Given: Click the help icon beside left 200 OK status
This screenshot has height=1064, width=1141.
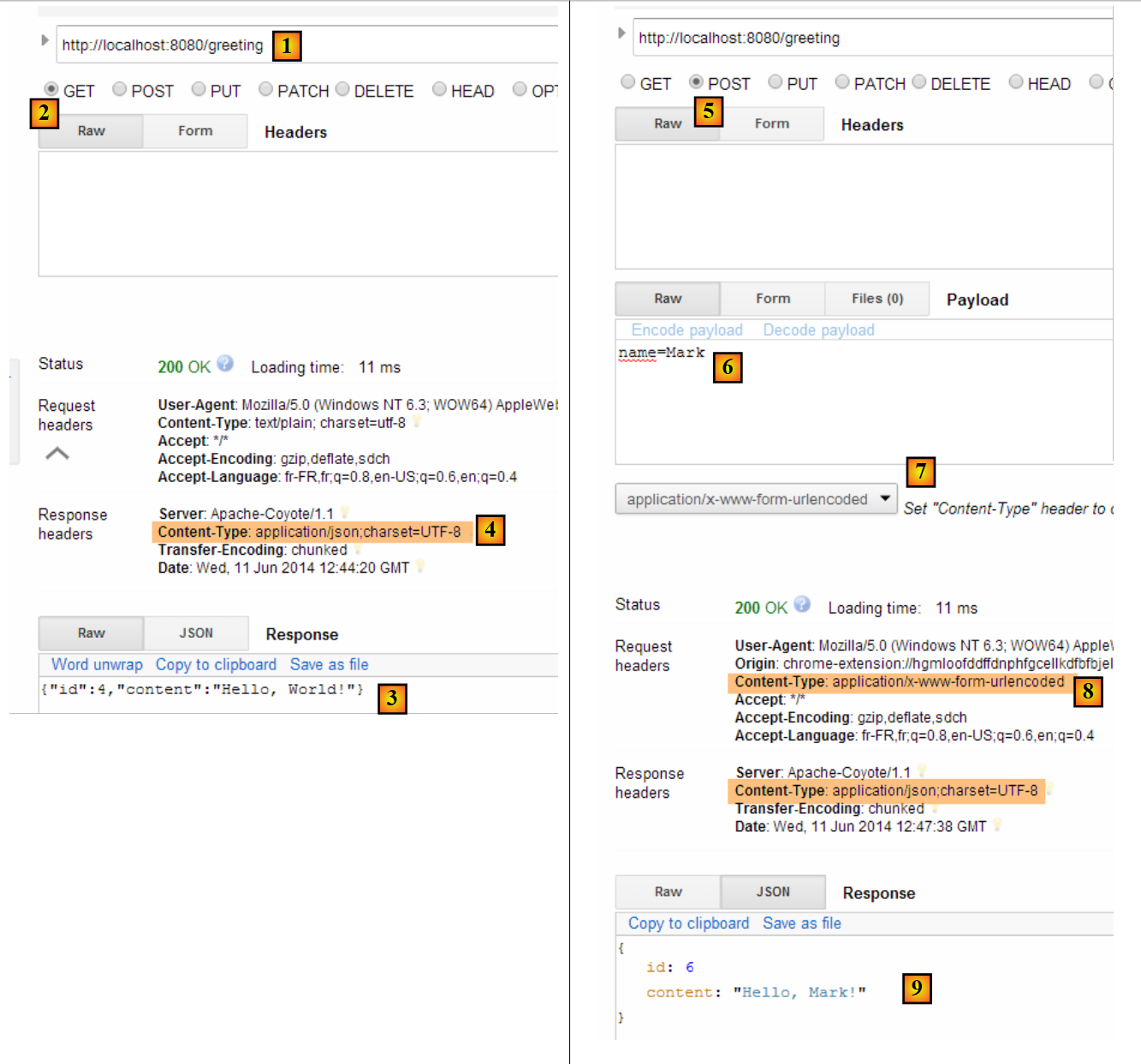Looking at the screenshot, I should point(225,364).
